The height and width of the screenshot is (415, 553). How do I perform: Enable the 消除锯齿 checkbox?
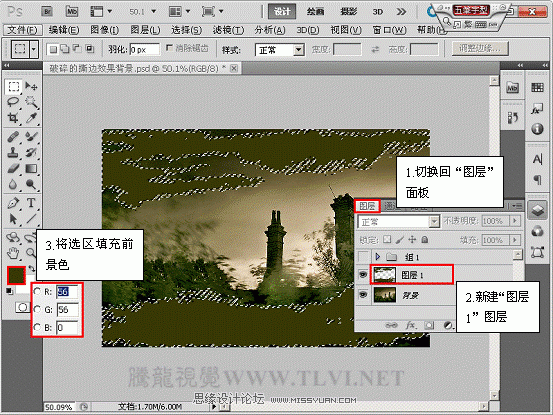[x=170, y=47]
